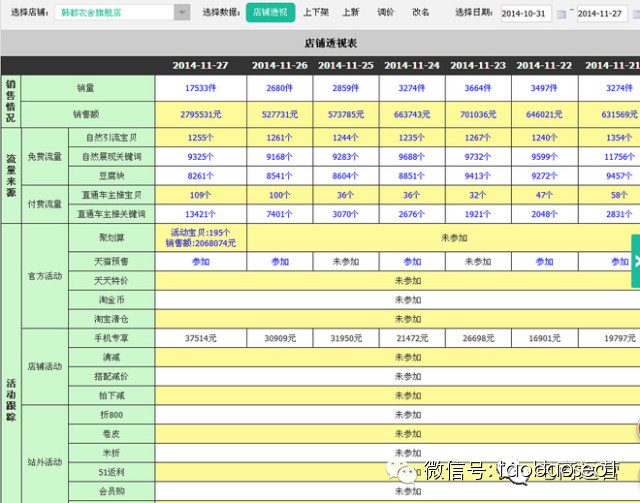Click 9325个 natural keywords value
The image size is (640, 503).
tap(200, 157)
